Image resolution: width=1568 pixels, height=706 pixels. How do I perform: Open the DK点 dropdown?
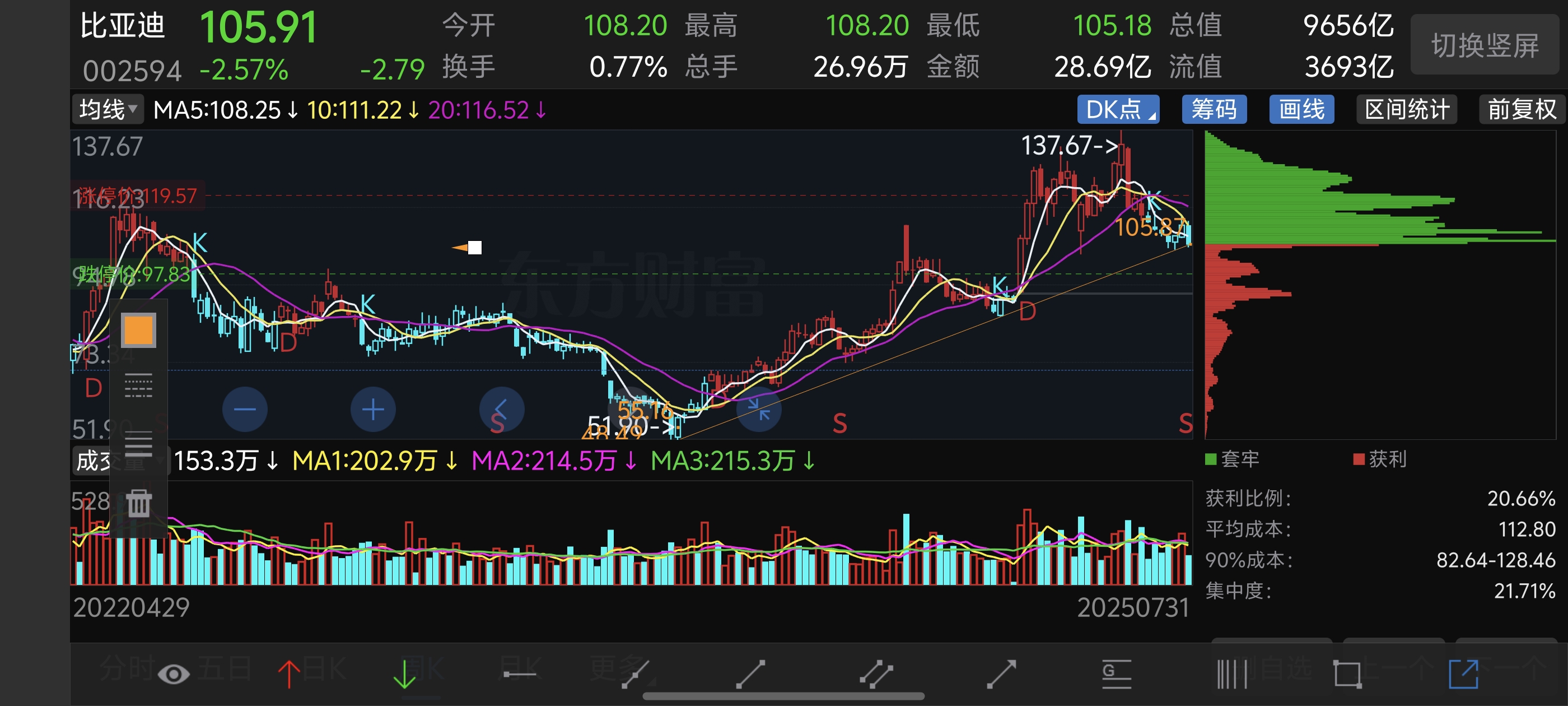coord(1118,110)
